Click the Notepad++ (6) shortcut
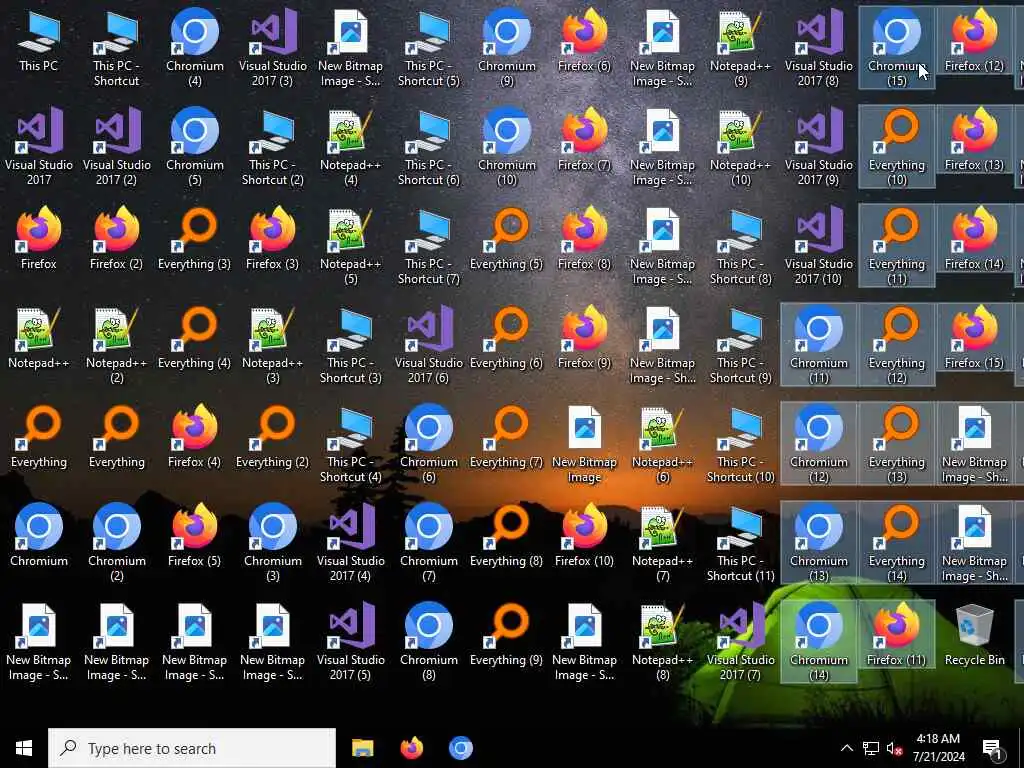The width and height of the screenshot is (1024, 768). pyautogui.click(x=662, y=445)
